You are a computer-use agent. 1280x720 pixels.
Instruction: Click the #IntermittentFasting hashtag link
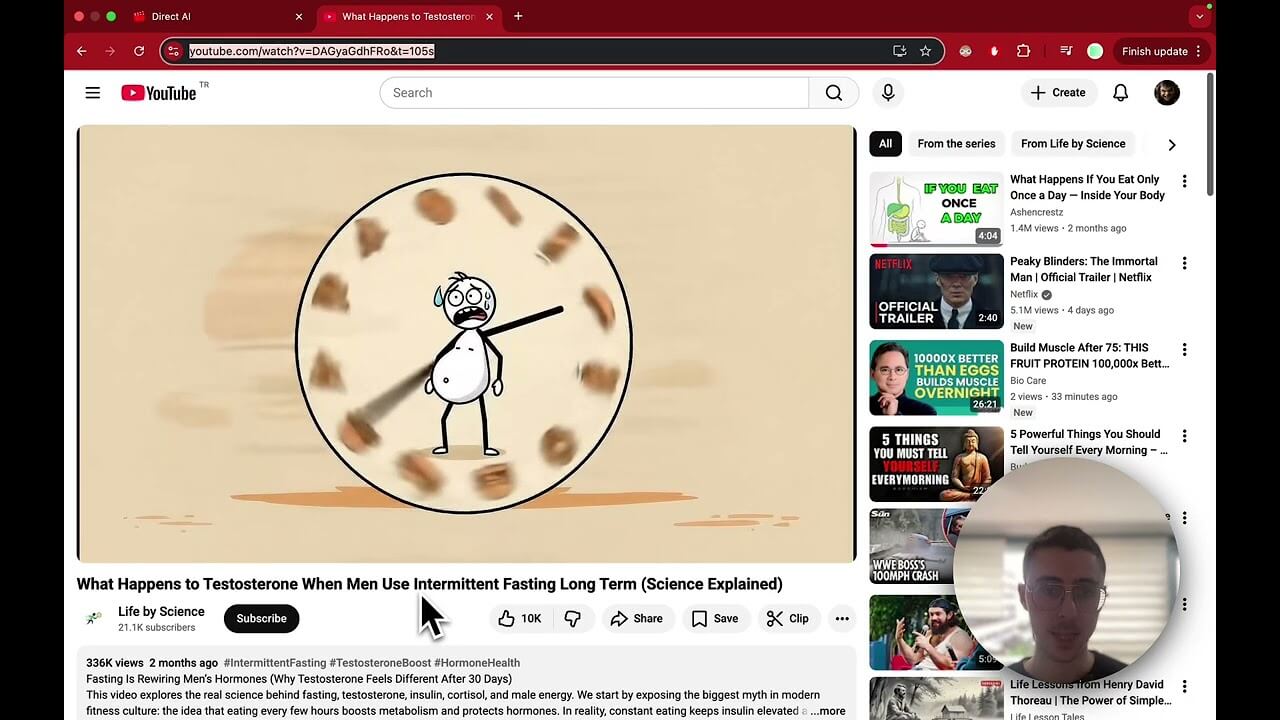[x=275, y=663]
